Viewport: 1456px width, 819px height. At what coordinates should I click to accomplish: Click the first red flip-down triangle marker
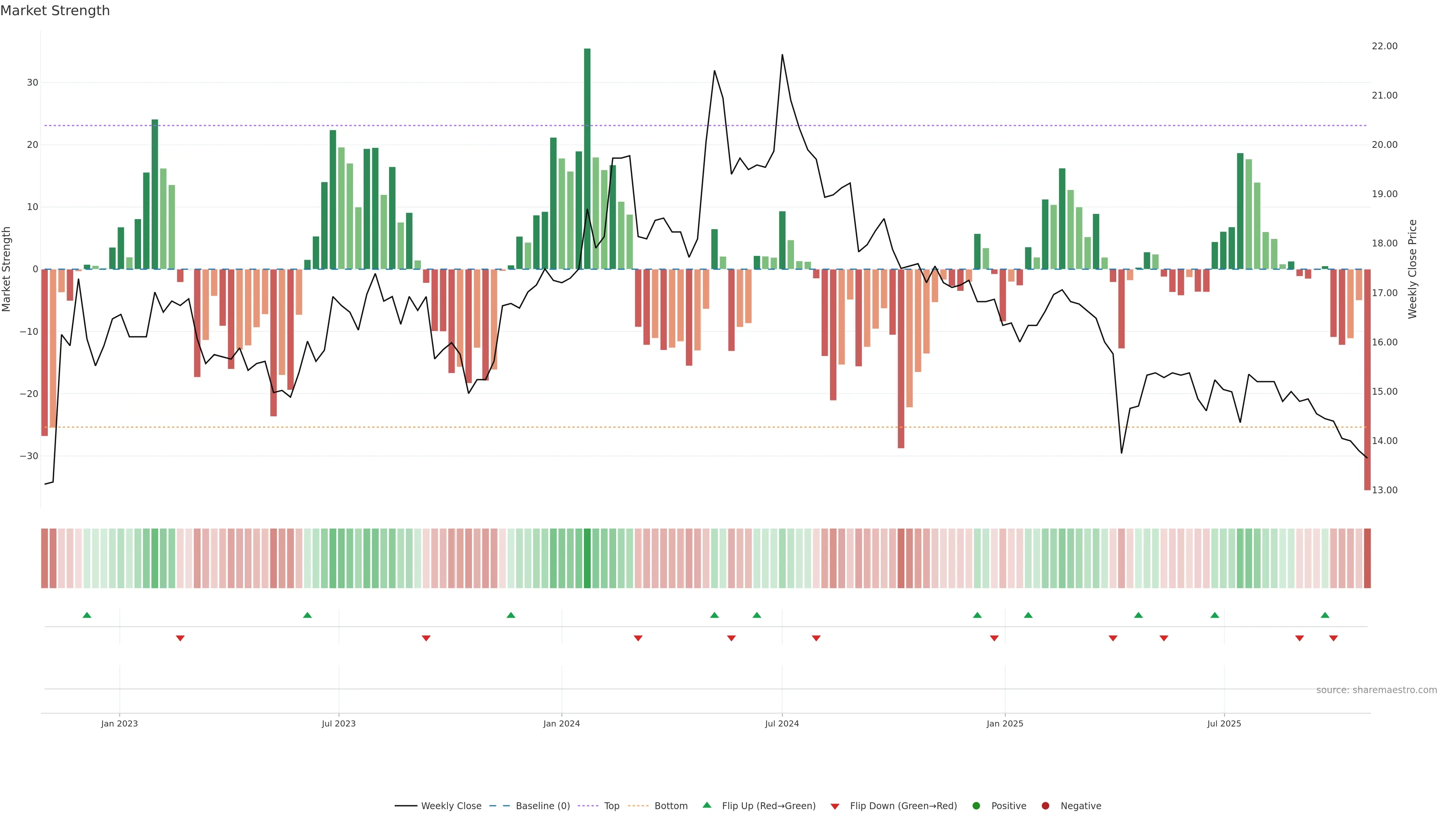pyautogui.click(x=180, y=638)
